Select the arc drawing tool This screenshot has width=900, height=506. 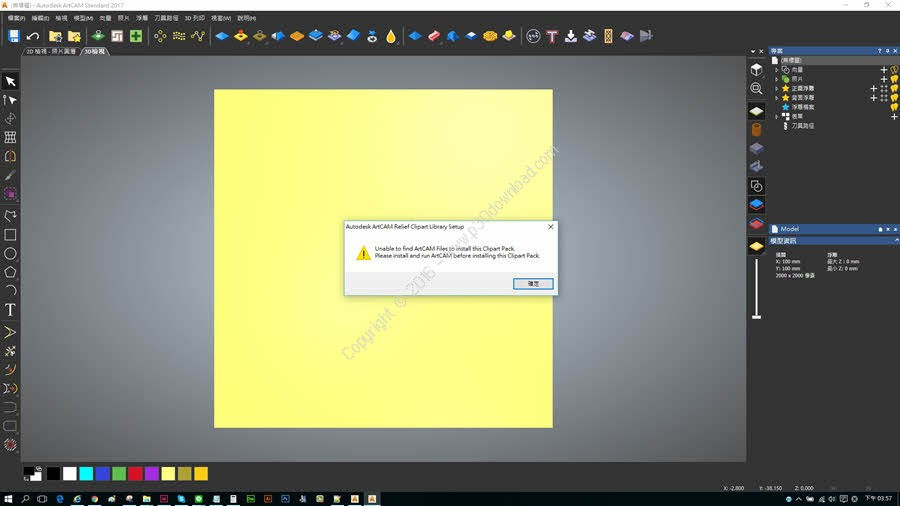tap(10, 291)
